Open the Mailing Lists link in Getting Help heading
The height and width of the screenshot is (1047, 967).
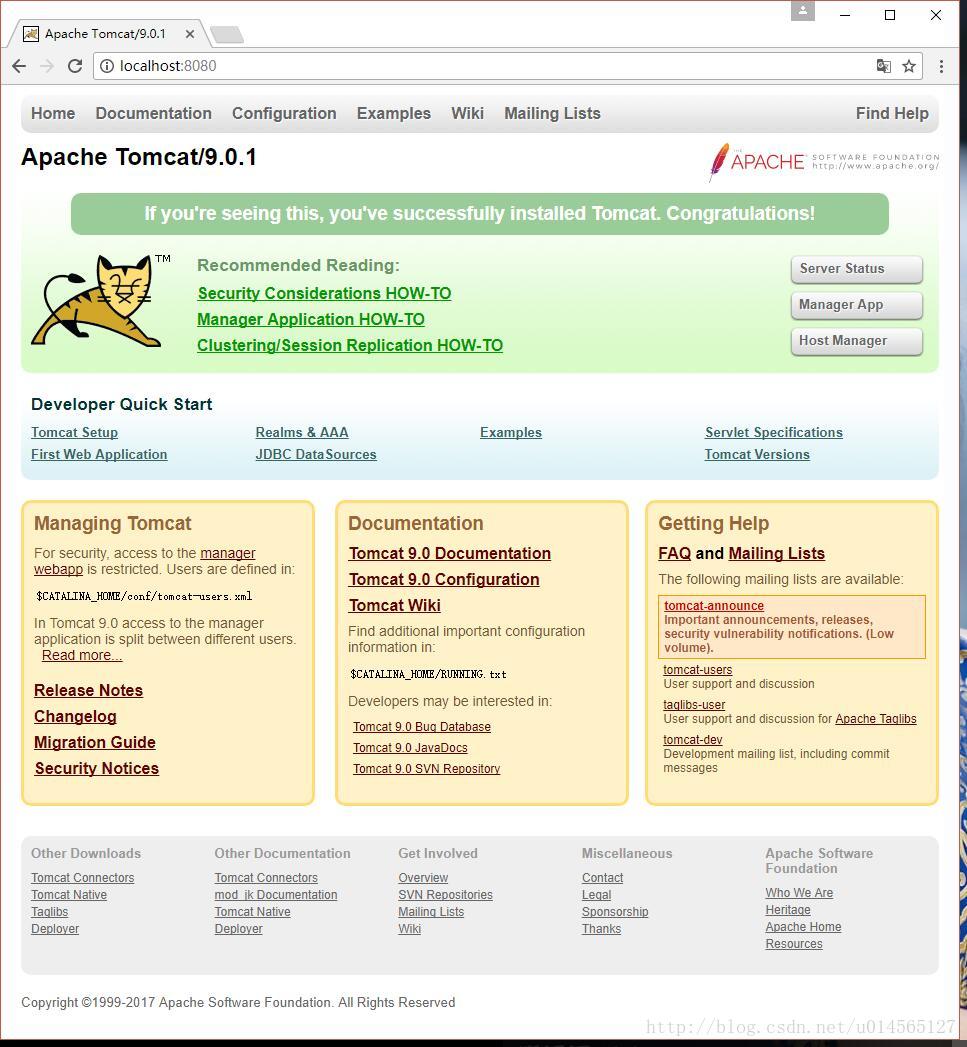pos(777,554)
